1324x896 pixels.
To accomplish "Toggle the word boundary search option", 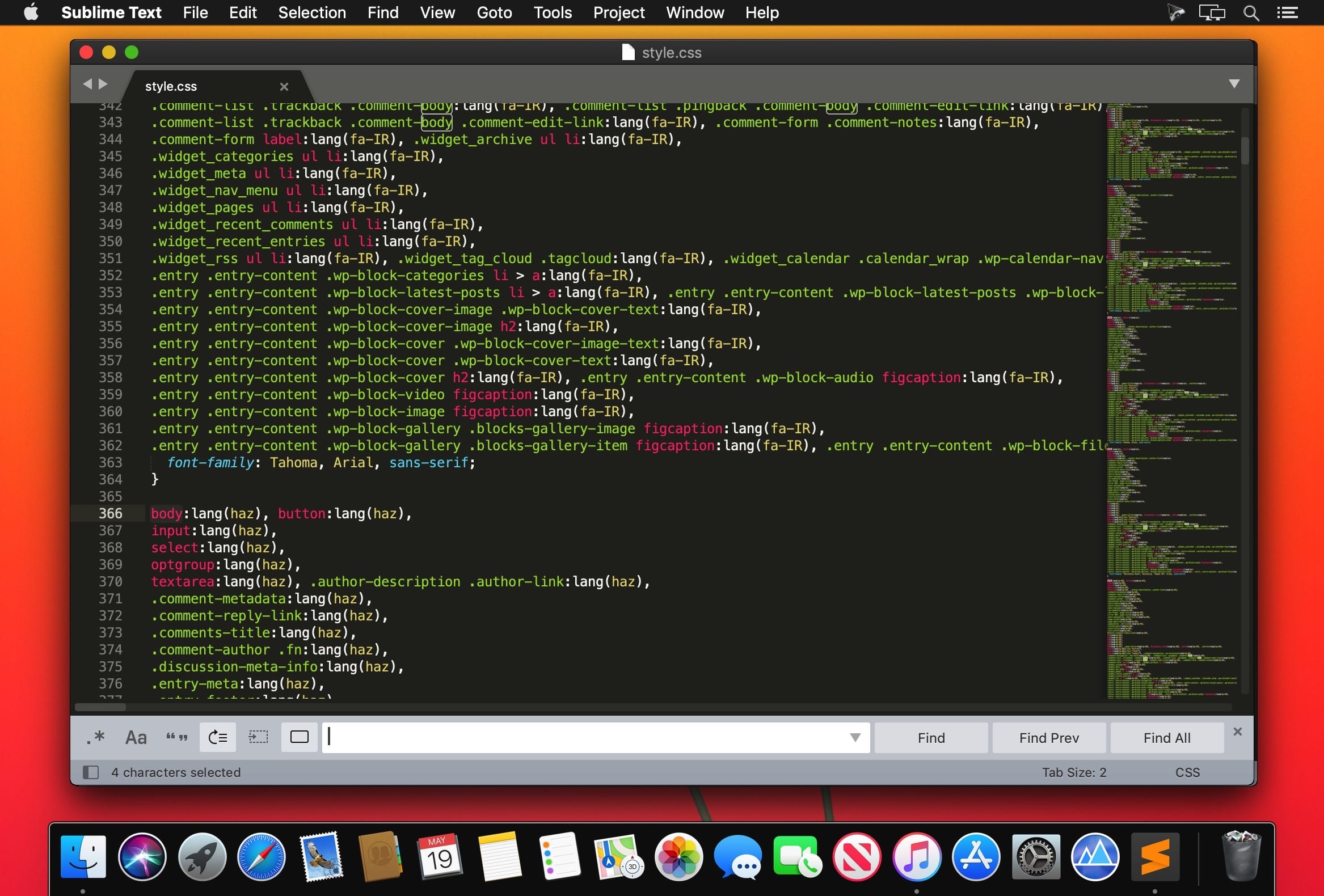I will (x=175, y=737).
